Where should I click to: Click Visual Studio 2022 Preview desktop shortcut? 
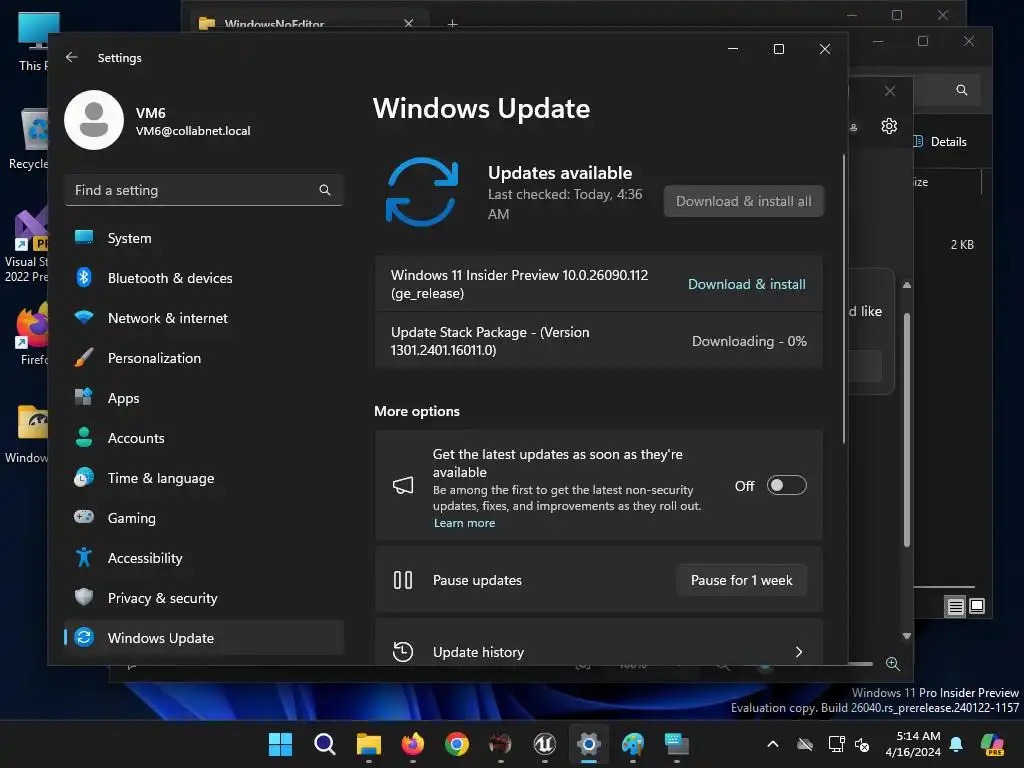(x=26, y=245)
